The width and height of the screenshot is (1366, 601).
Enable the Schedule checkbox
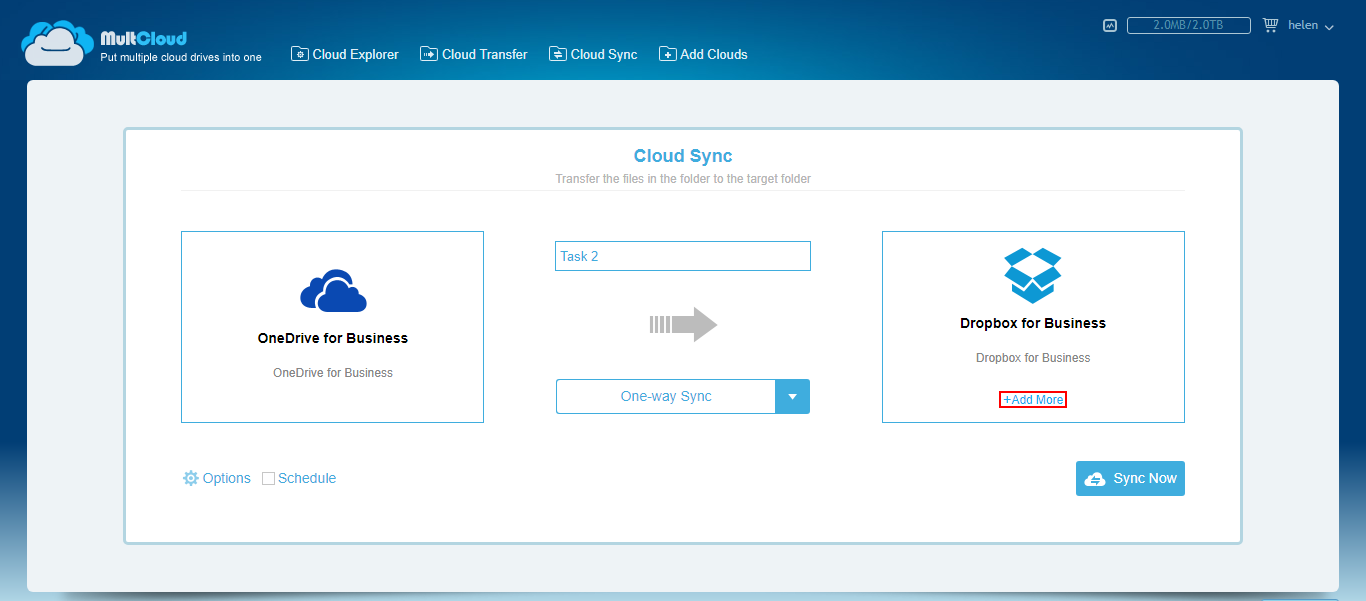click(x=268, y=479)
